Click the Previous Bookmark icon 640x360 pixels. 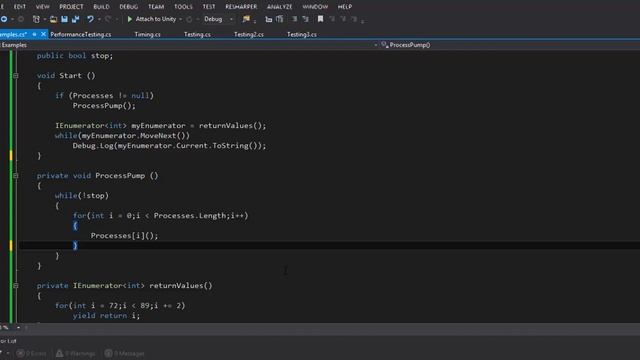[332, 19]
